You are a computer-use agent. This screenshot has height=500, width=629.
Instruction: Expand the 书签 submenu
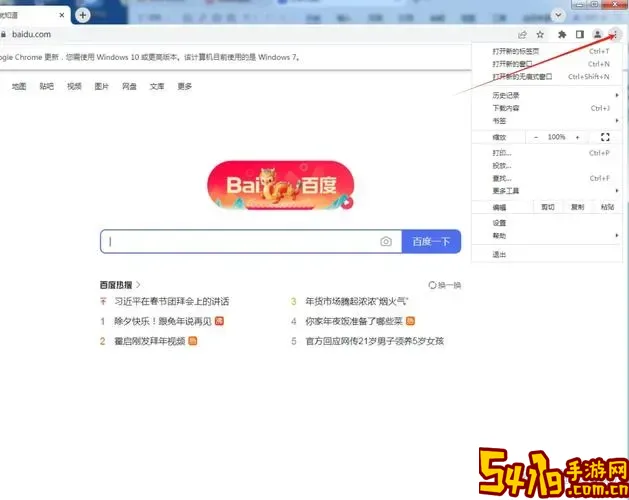(547, 121)
